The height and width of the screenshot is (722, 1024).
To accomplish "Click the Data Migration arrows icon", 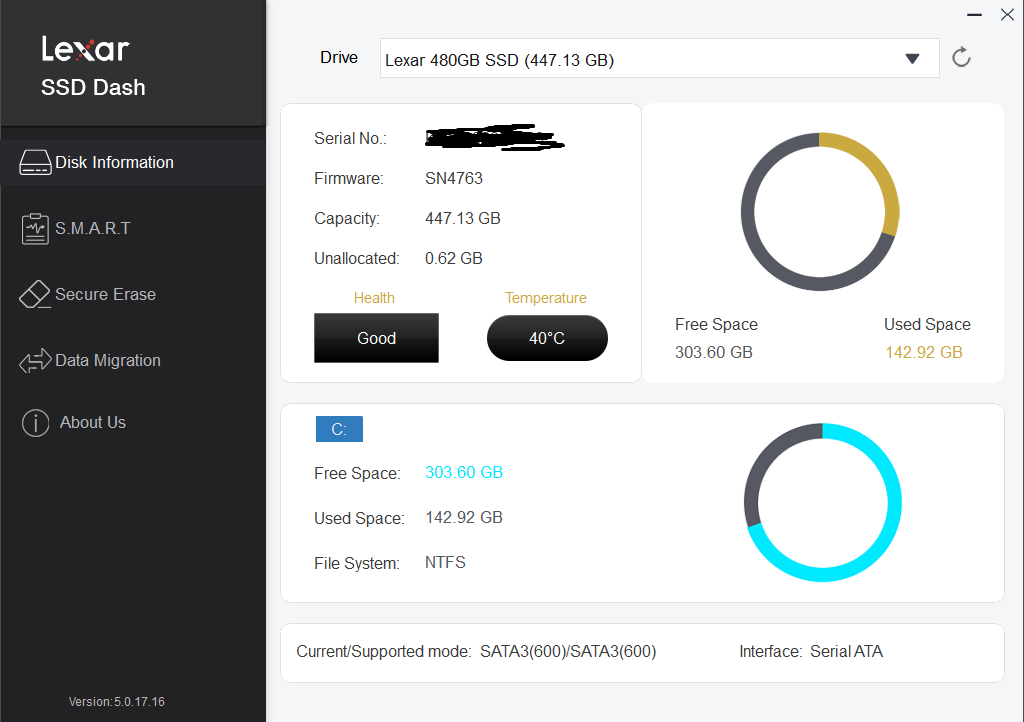I will pos(35,360).
